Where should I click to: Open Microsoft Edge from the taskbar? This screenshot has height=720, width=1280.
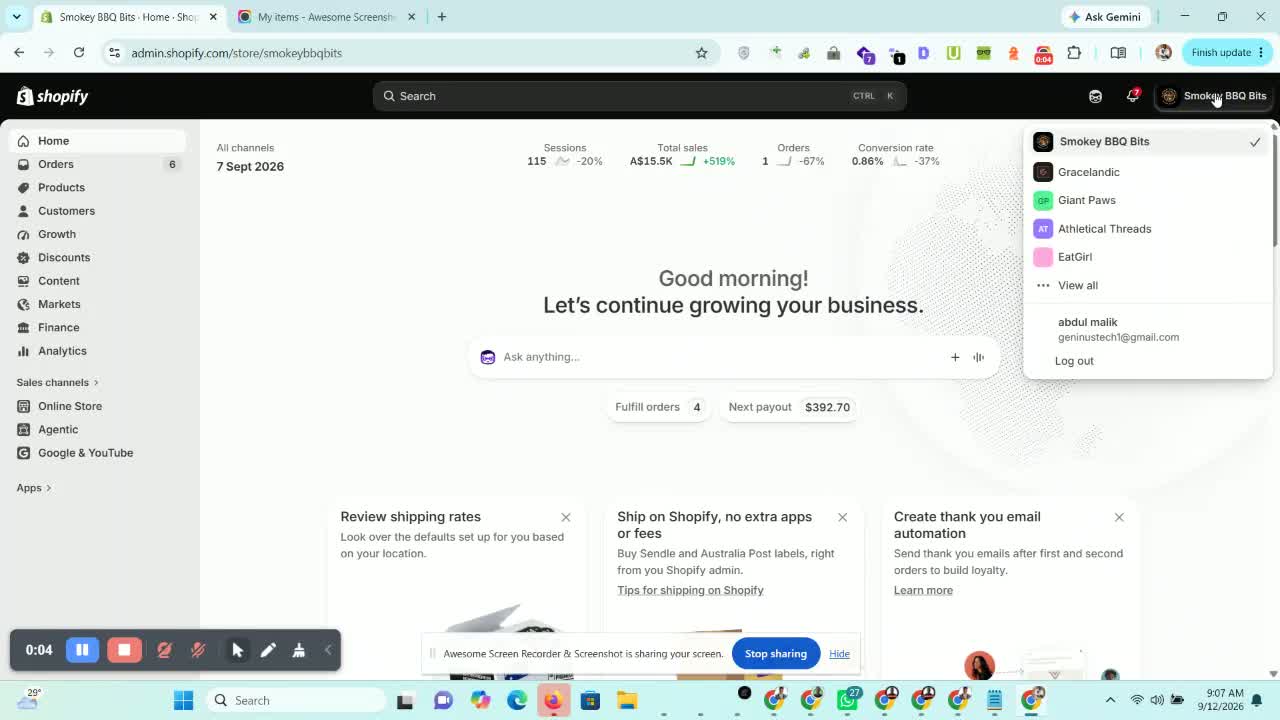point(517,700)
